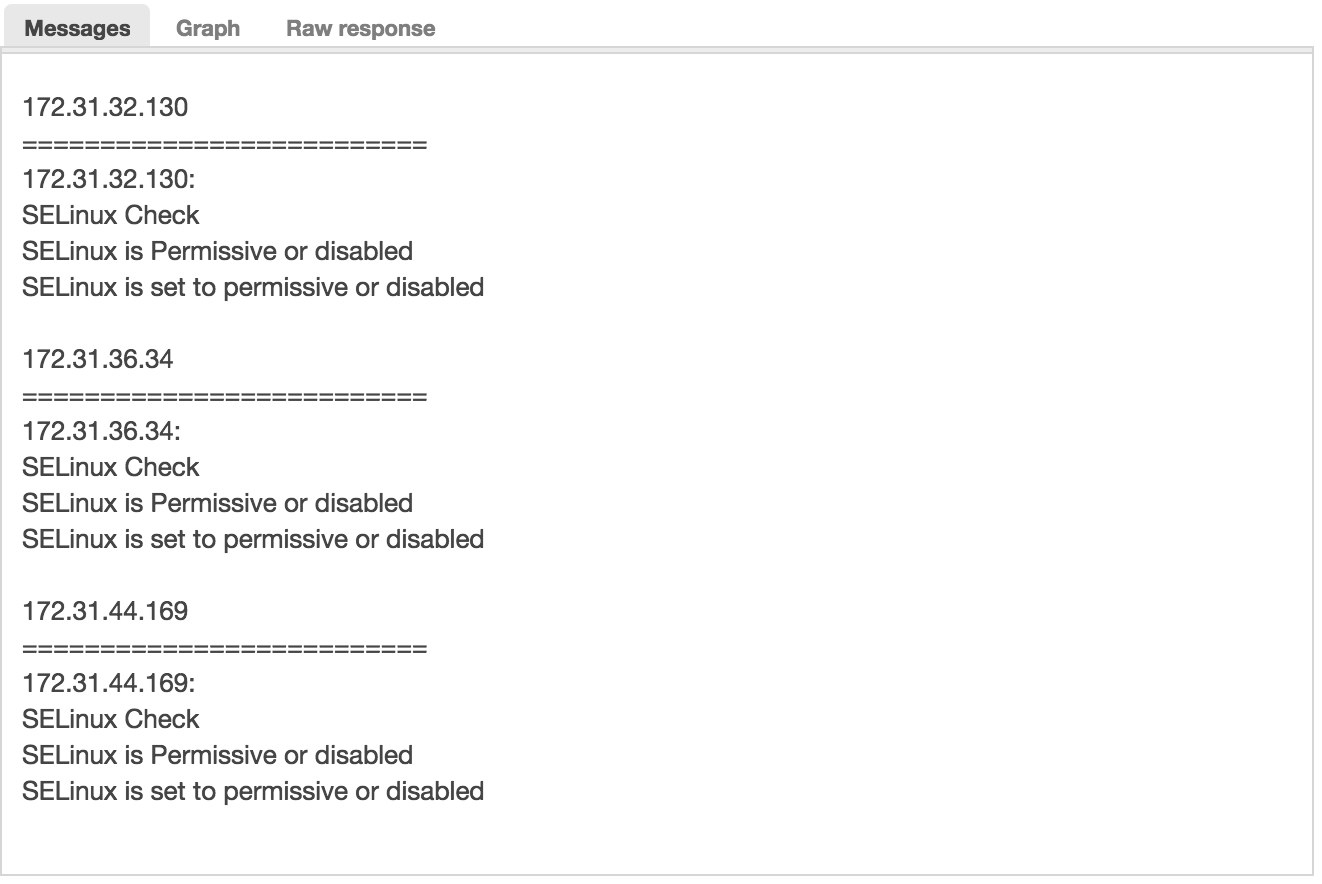1322x884 pixels.
Task: Click second 'SELinux Check' line under 172.31.36.34
Action: (111, 467)
